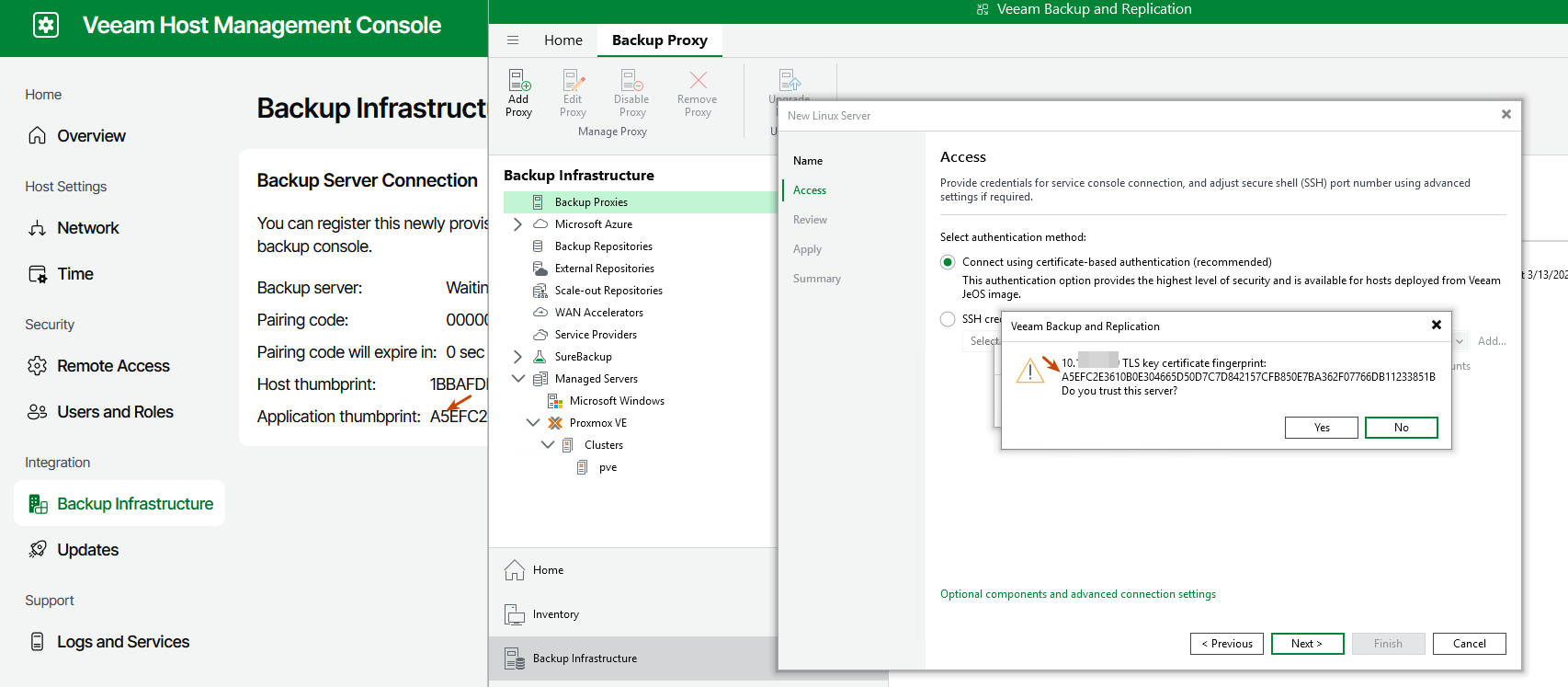Click the TLS fingerprint text in dialog
This screenshot has height=687, width=1568.
point(1248,377)
